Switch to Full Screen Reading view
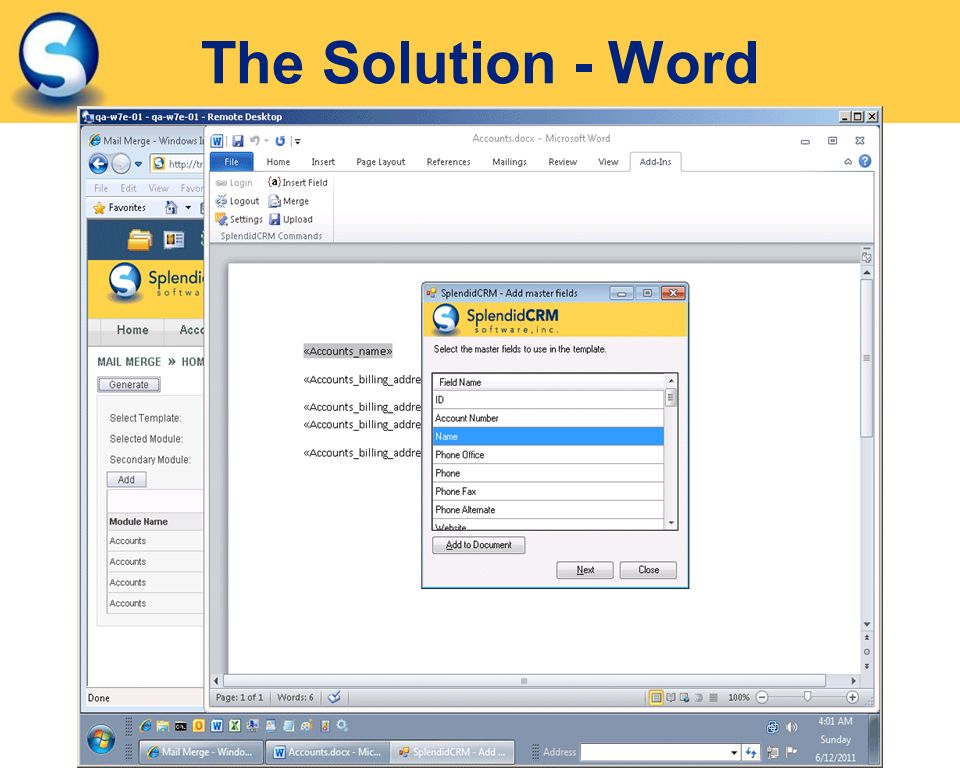This screenshot has height=768, width=960. tap(671, 697)
